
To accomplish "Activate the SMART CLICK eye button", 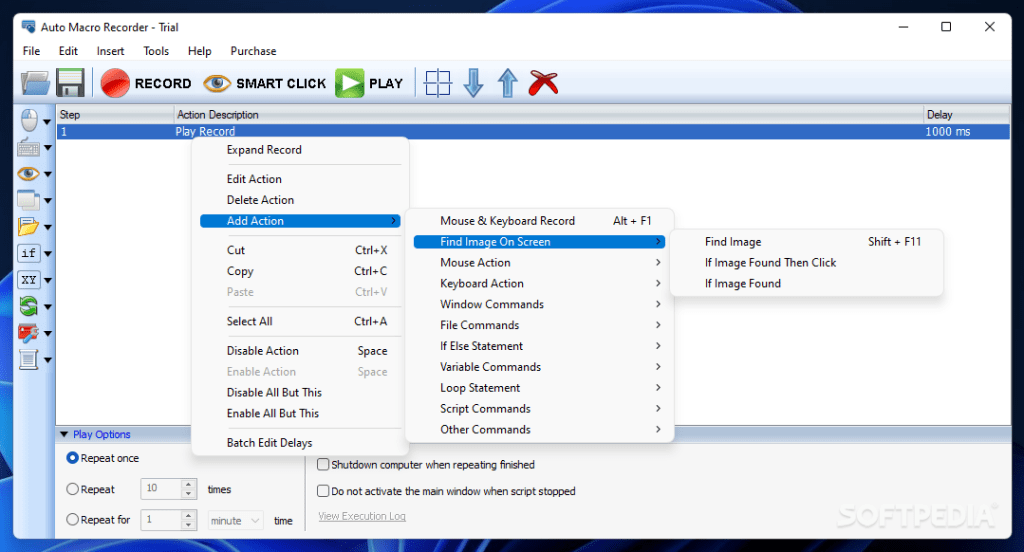I will click(264, 84).
